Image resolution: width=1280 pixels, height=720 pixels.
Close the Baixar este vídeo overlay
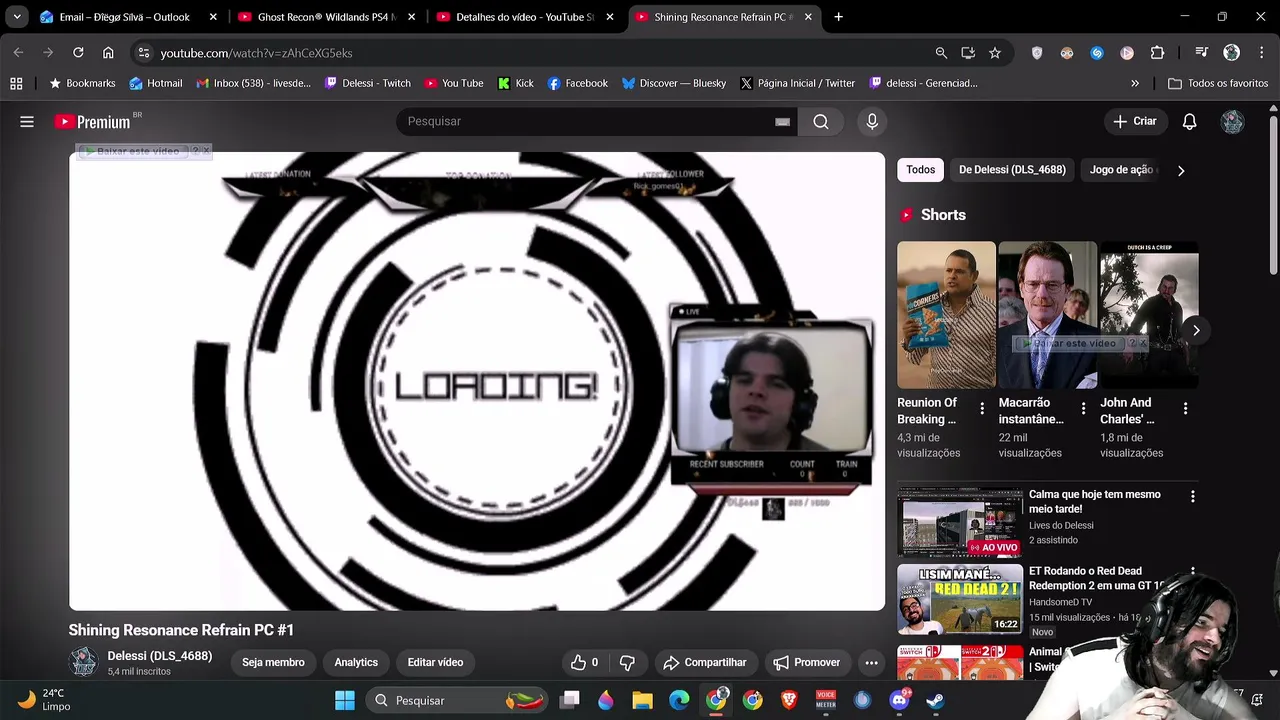pyautogui.click(x=206, y=151)
